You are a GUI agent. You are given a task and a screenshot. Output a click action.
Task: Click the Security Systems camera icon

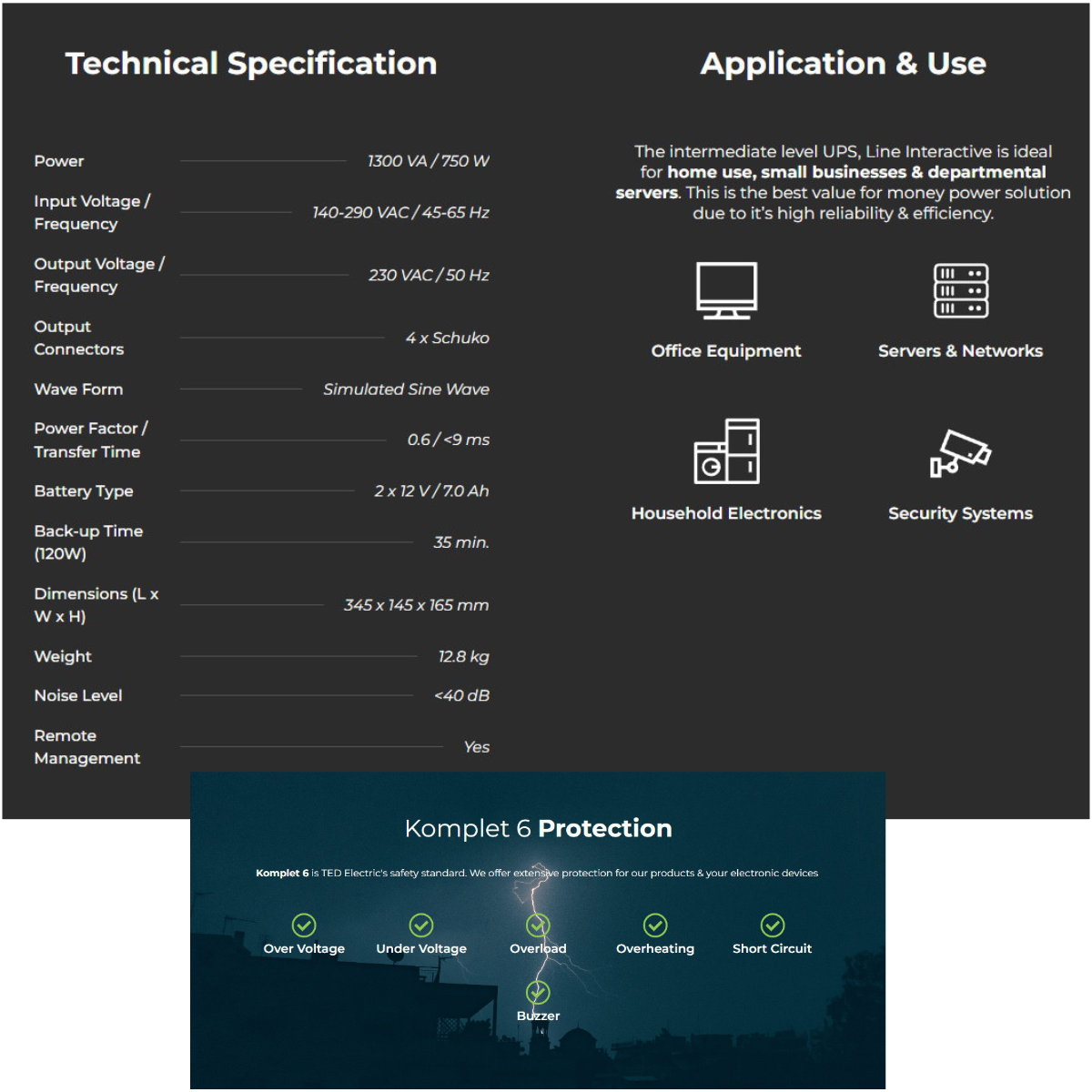click(960, 452)
